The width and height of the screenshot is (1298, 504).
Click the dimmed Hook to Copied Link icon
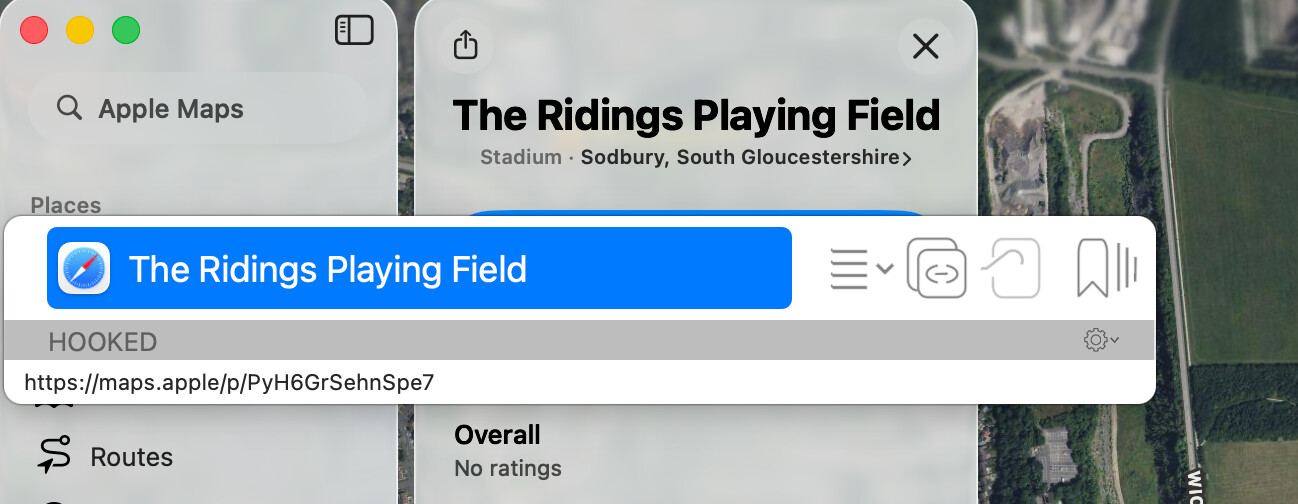[1012, 268]
